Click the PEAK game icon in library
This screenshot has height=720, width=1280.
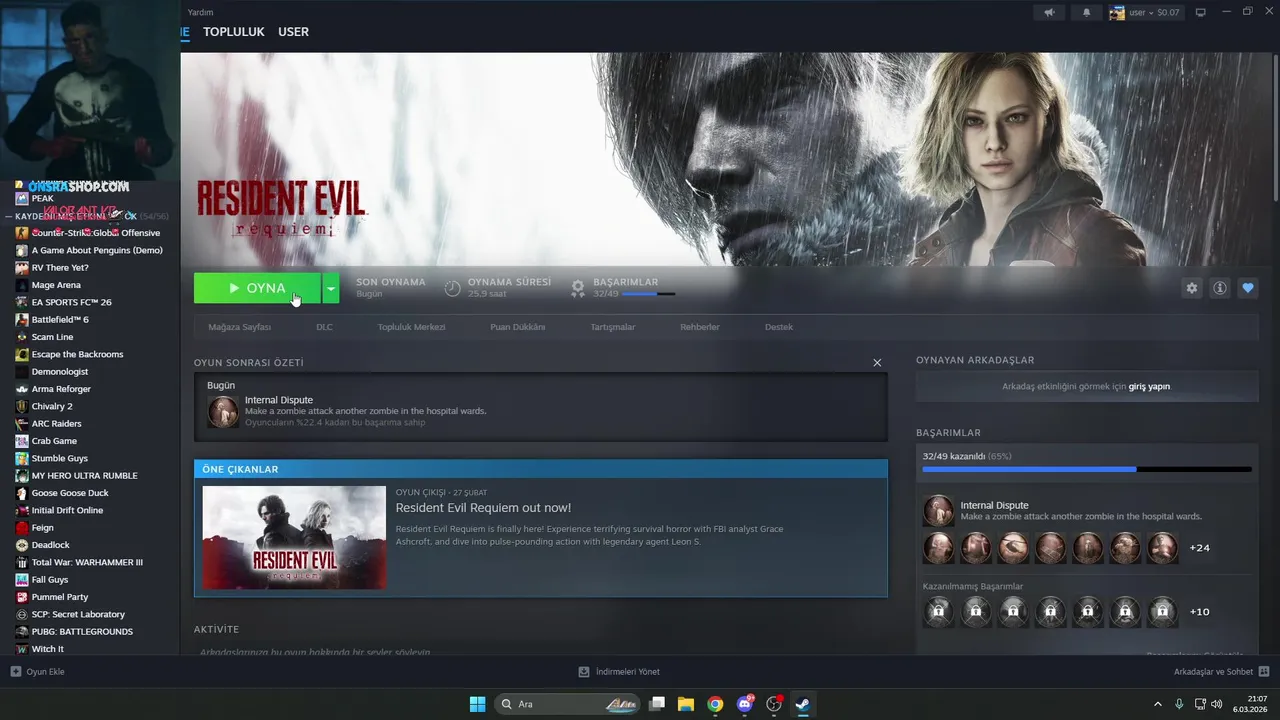pyautogui.click(x=22, y=198)
